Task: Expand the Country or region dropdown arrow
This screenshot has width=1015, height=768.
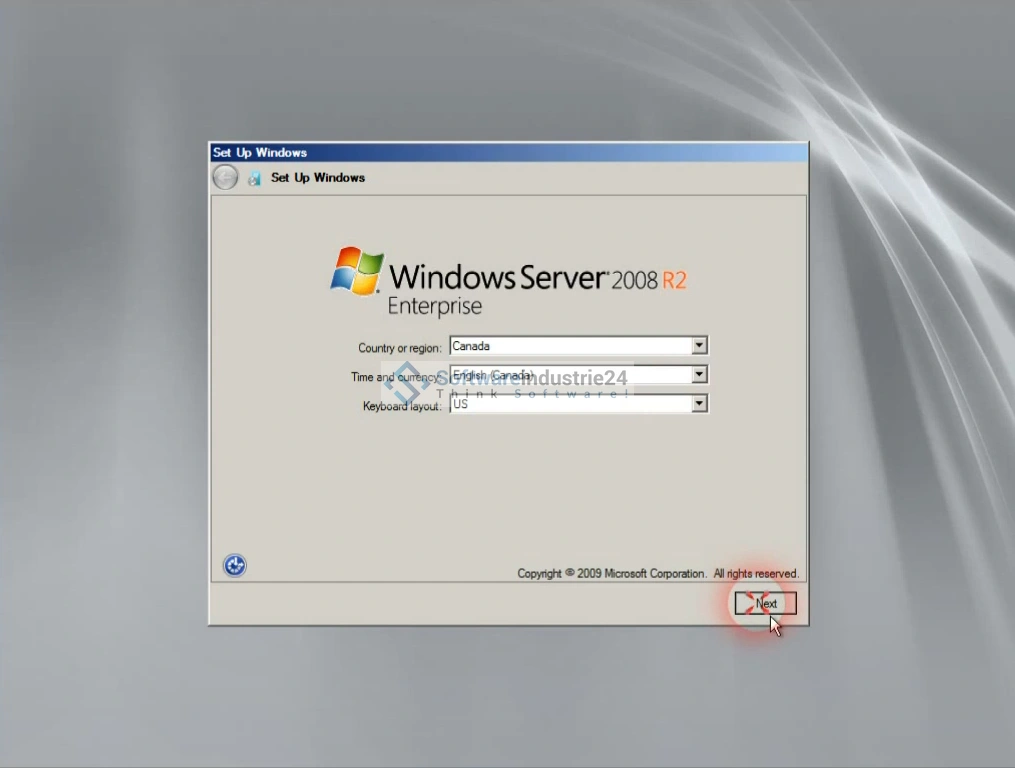Action: pos(699,346)
